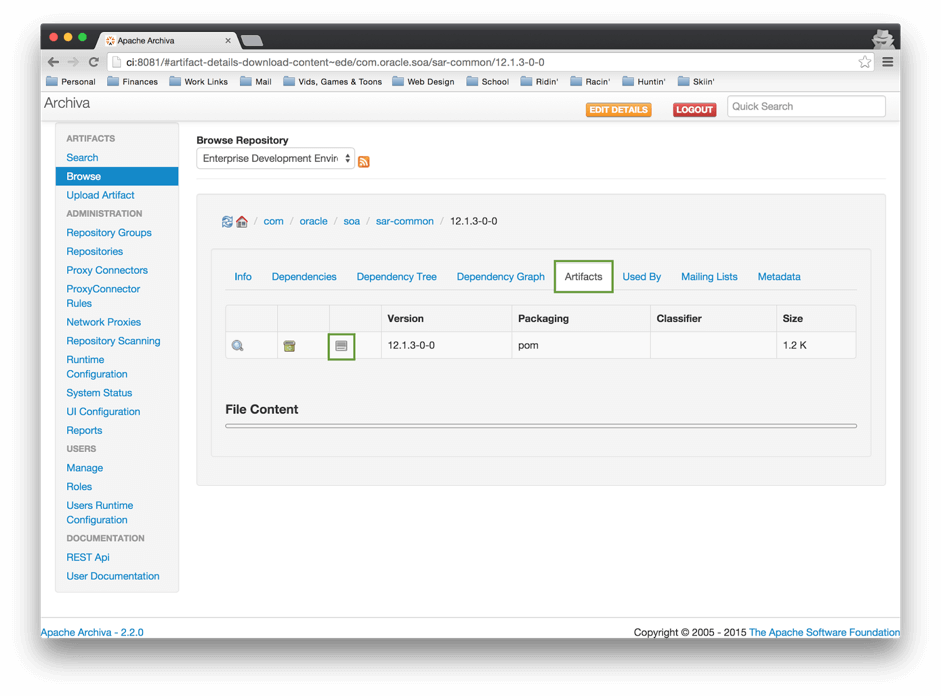
Task: Click 'com' in breadcrumb path
Action: click(x=273, y=221)
